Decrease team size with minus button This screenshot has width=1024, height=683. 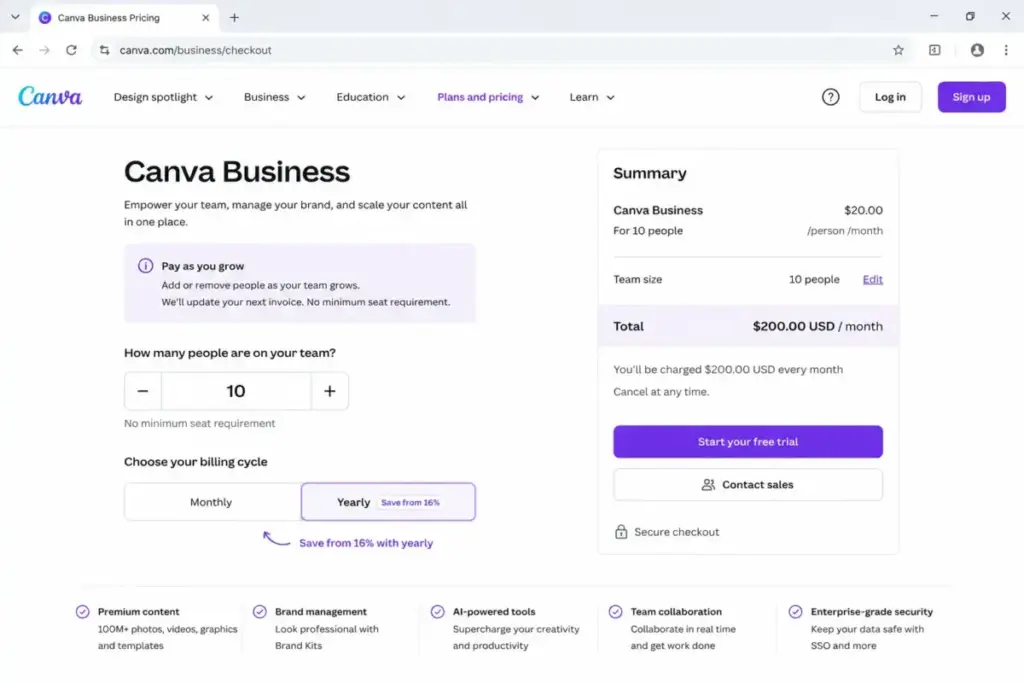142,391
